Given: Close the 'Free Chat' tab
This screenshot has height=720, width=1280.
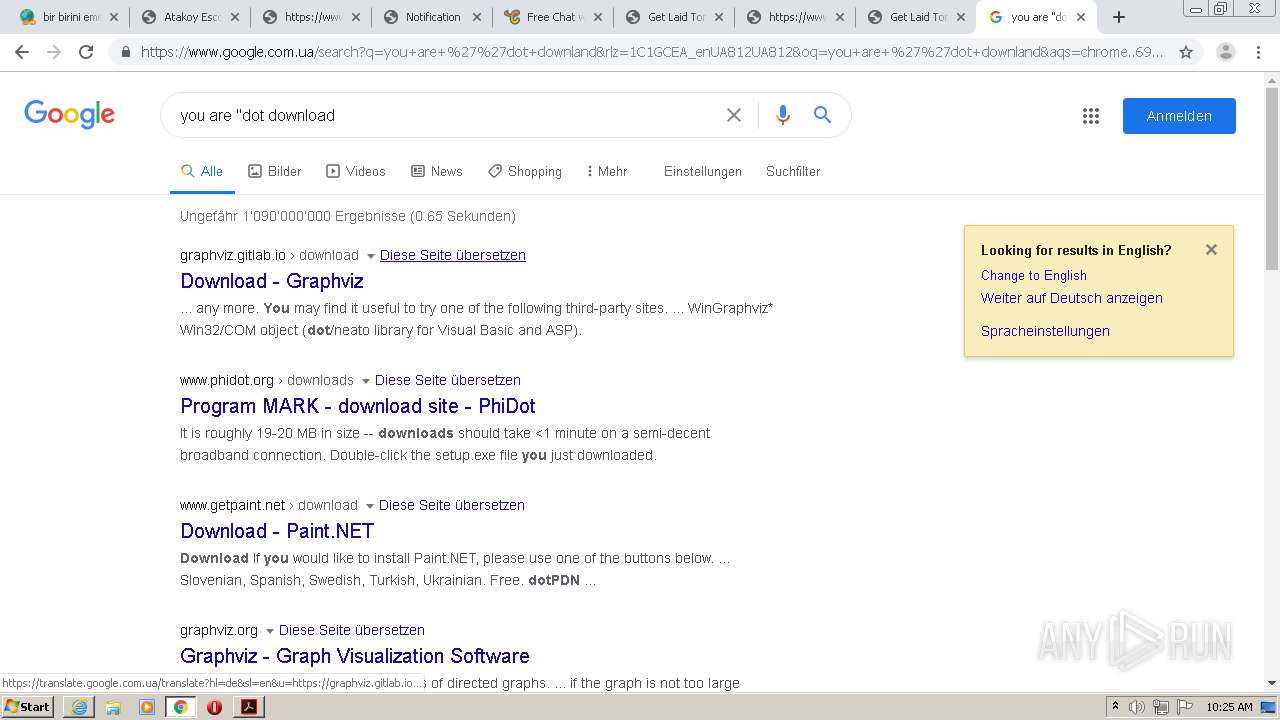Looking at the screenshot, I should tap(597, 17).
